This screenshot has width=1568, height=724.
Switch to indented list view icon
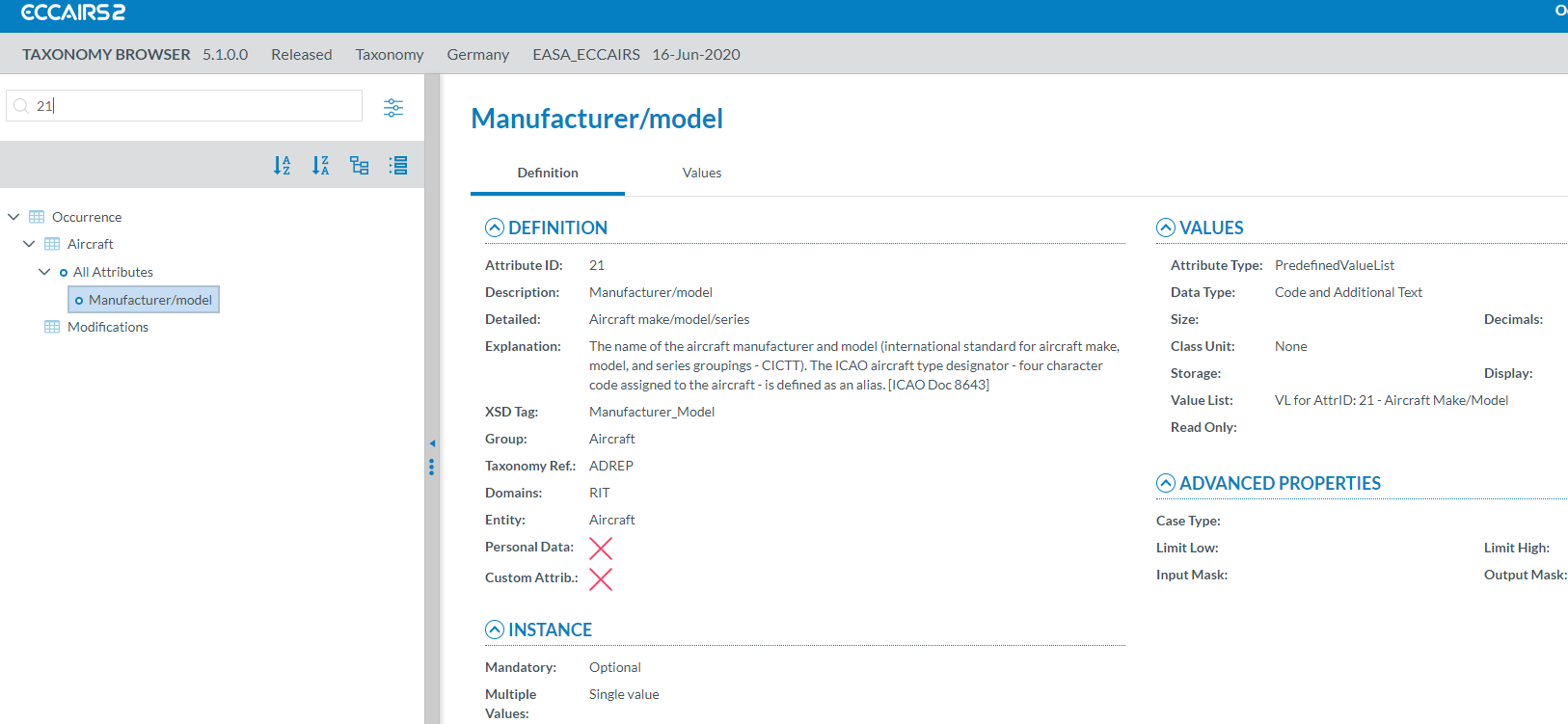pos(398,166)
